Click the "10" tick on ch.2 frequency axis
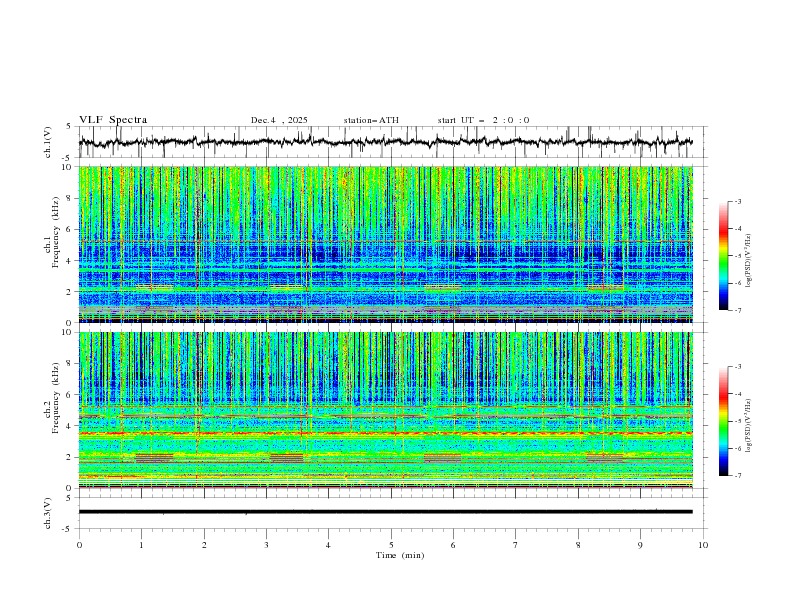 tap(67, 332)
